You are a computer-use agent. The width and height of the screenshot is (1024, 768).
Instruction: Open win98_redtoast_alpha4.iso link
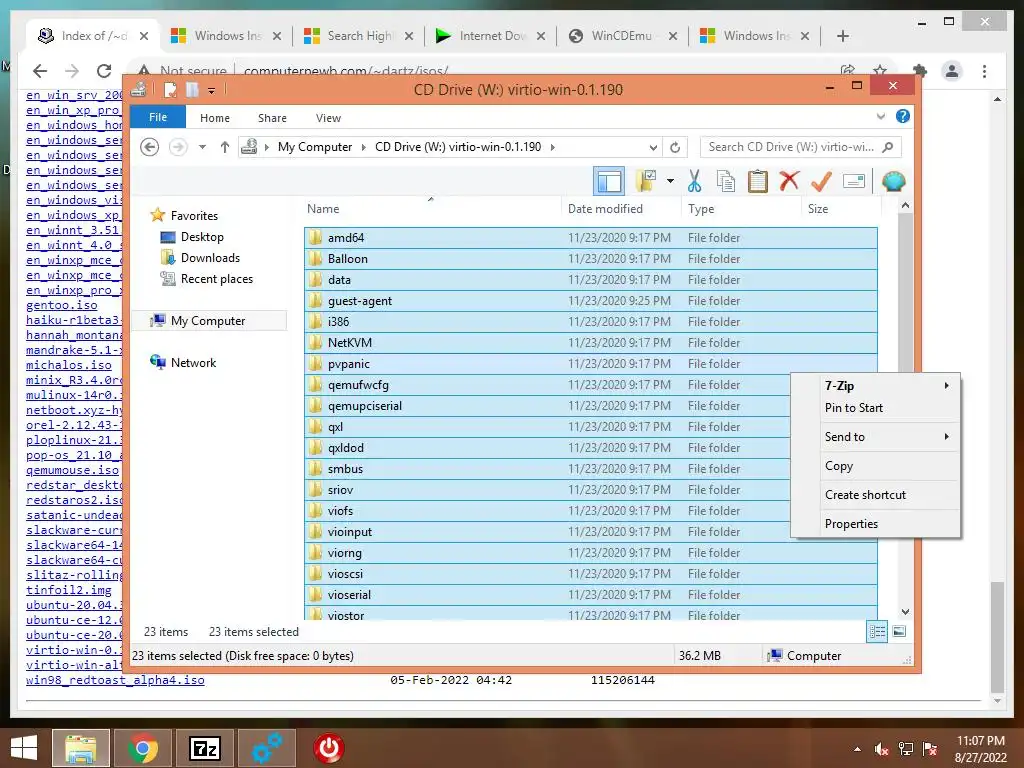tap(115, 680)
